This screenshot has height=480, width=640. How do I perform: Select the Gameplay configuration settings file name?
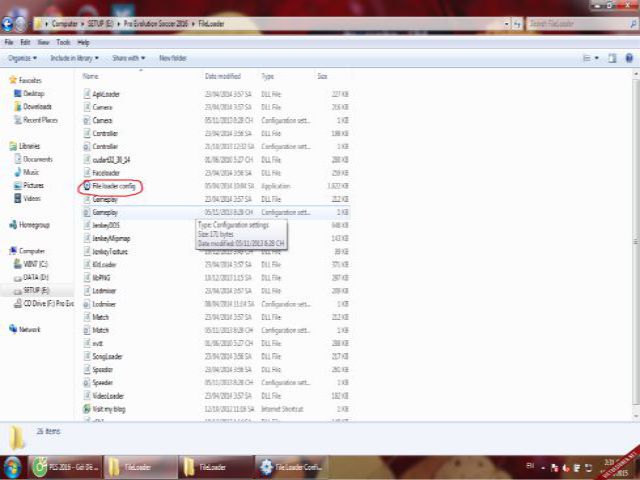pos(105,212)
